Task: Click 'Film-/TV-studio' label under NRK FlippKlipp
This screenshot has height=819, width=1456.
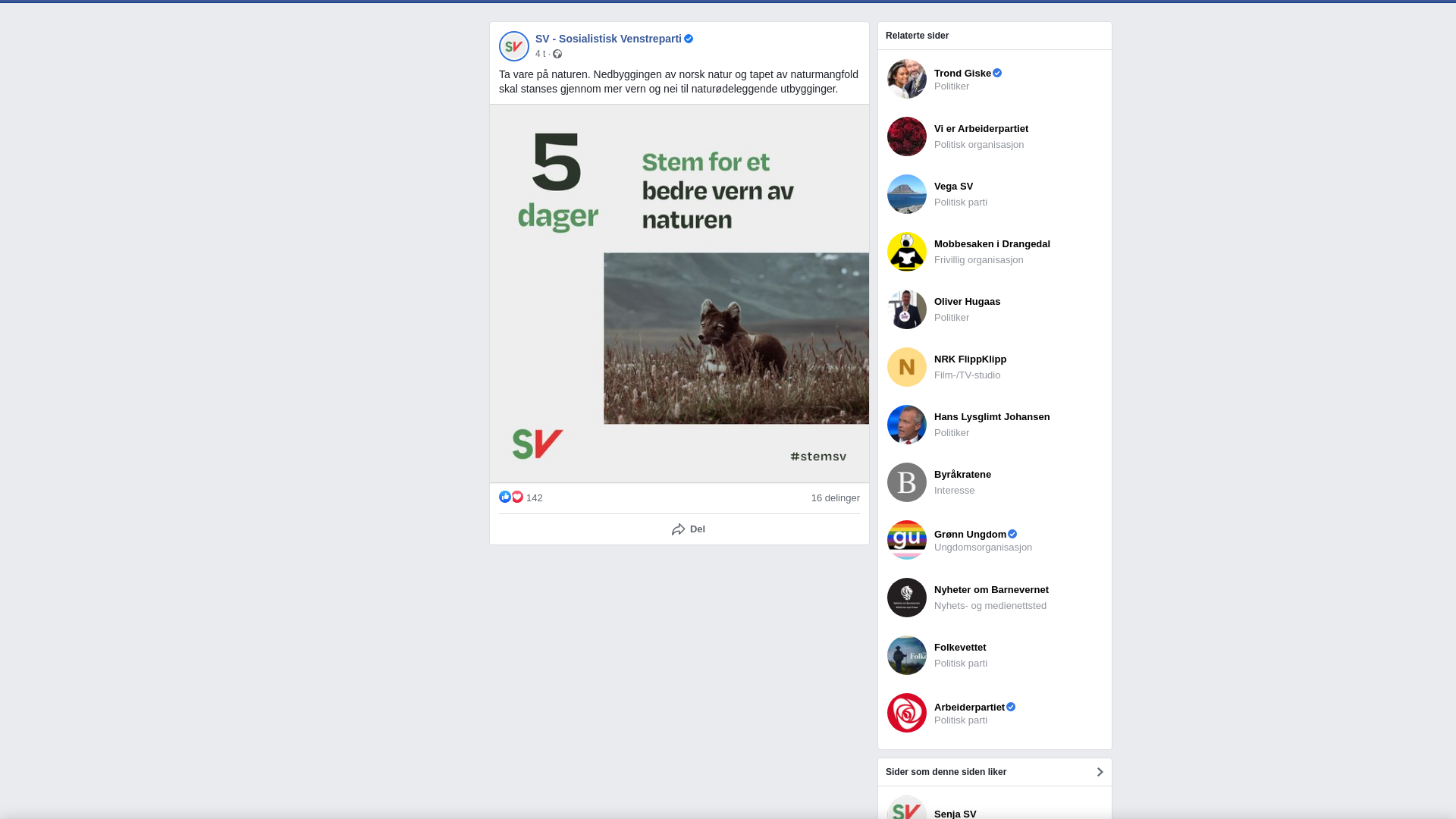Action: (x=967, y=375)
